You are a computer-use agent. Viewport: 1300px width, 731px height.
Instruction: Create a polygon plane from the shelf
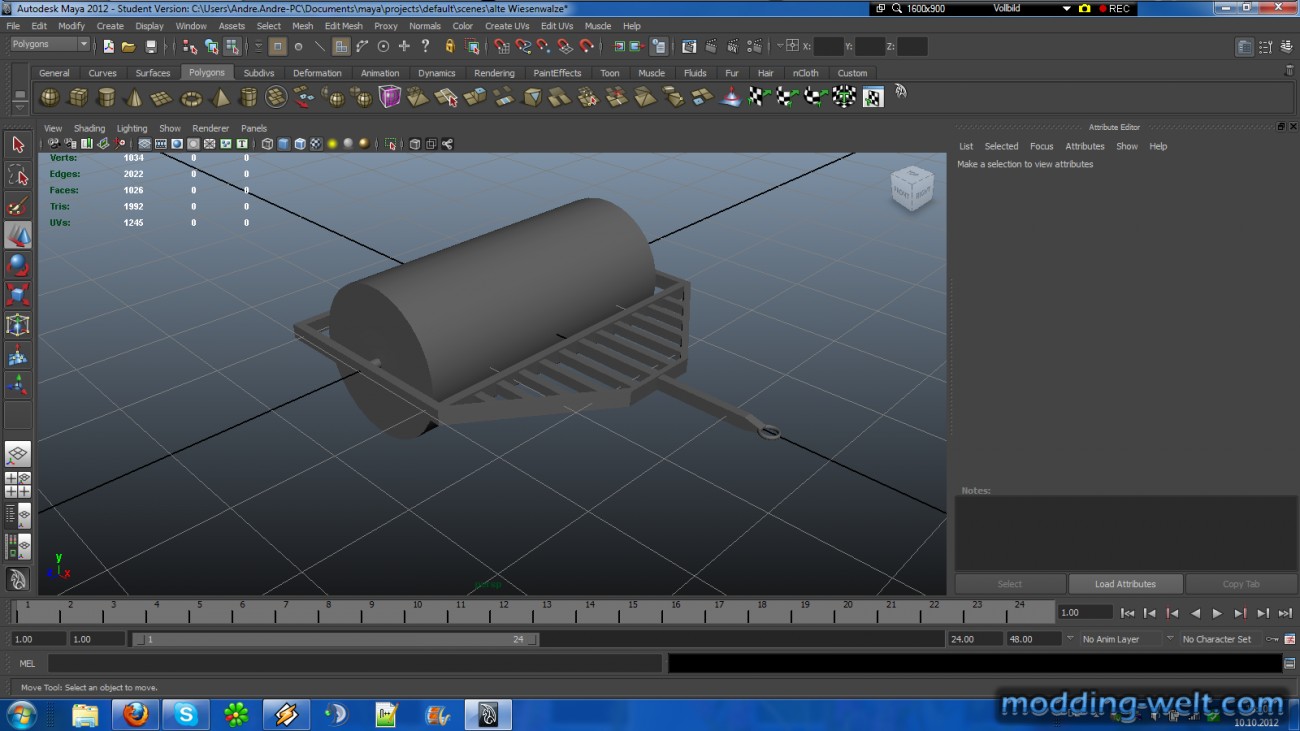click(161, 97)
